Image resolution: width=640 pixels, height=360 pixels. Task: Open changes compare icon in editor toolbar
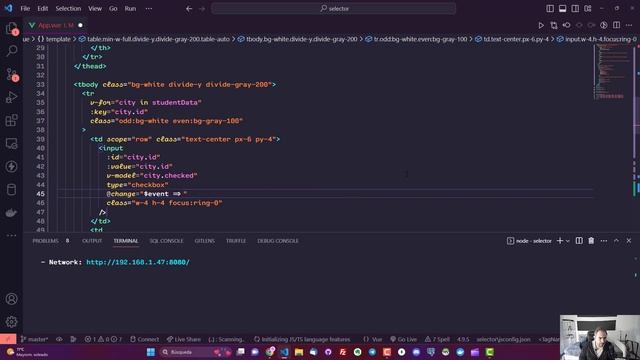click(553, 25)
